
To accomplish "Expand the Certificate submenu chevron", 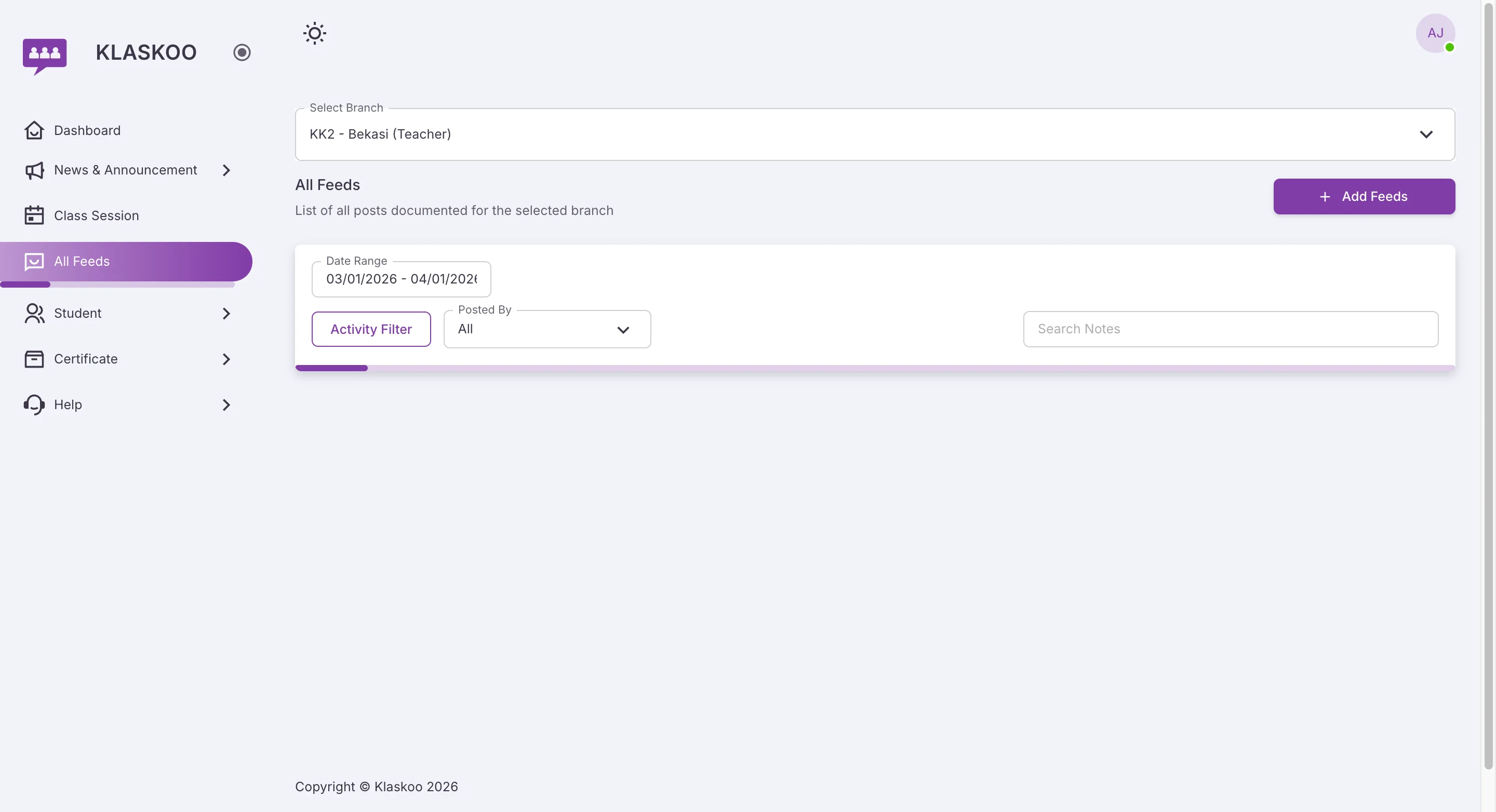I will (x=226, y=359).
